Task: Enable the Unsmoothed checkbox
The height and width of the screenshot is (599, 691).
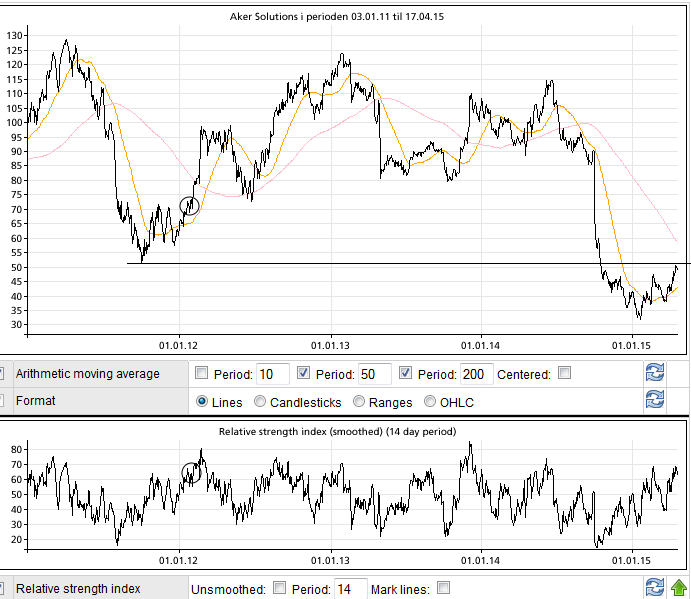Action: [279, 588]
